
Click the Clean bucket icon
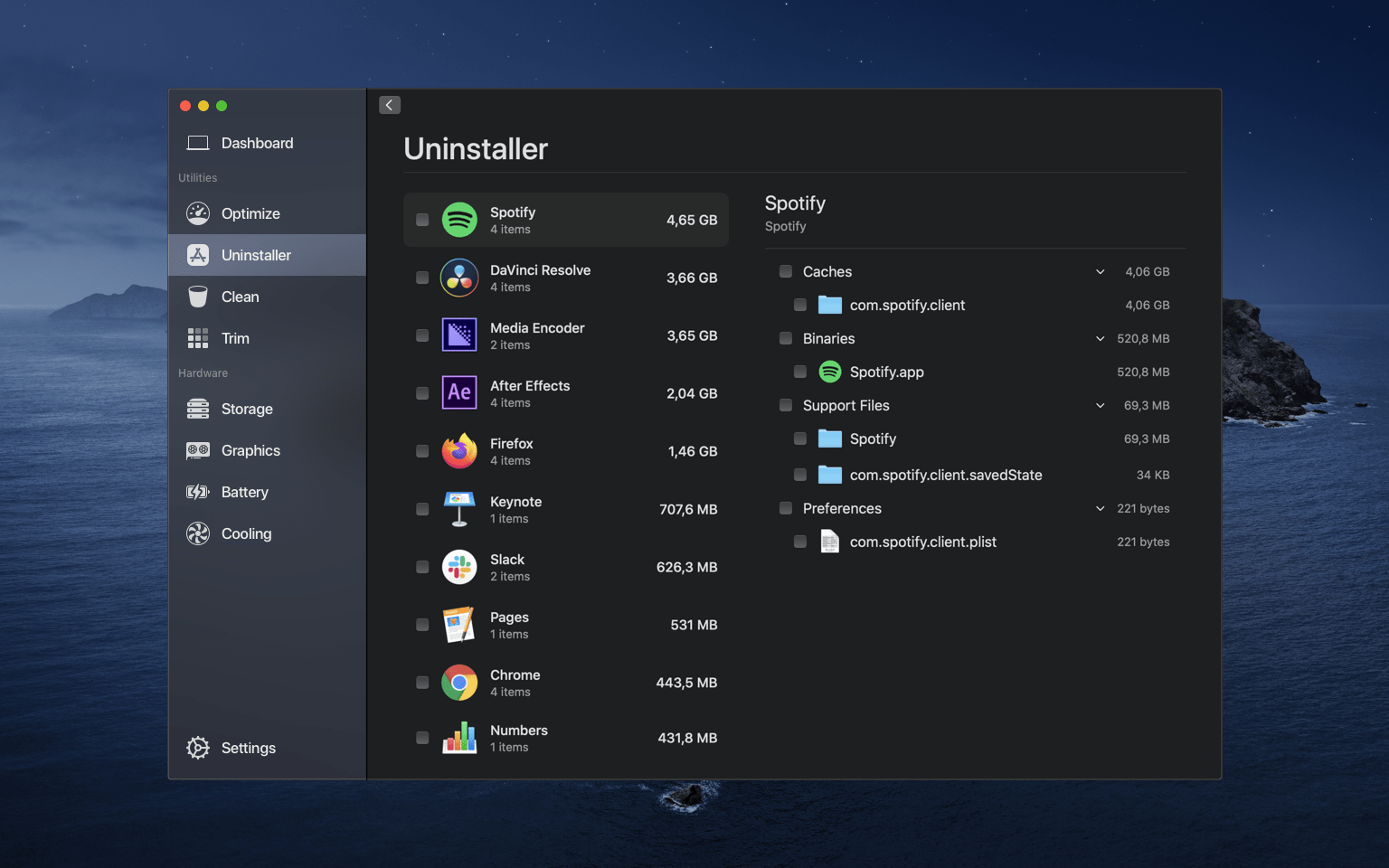(198, 297)
